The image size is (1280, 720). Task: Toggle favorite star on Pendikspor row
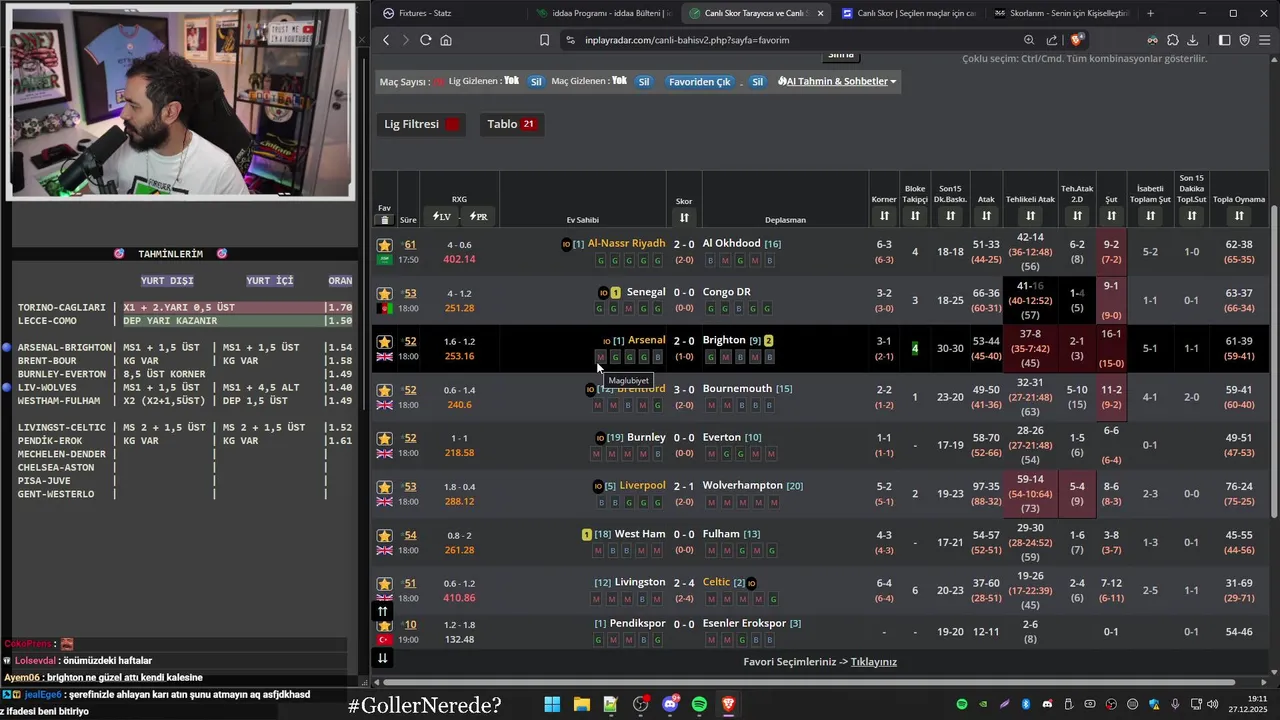(384, 625)
